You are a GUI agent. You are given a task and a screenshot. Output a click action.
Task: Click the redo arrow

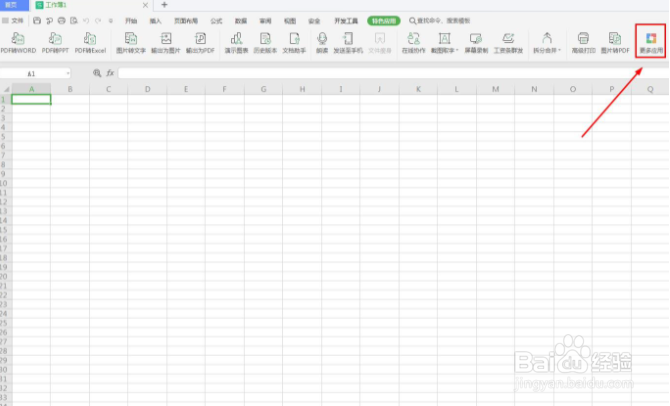point(98,21)
